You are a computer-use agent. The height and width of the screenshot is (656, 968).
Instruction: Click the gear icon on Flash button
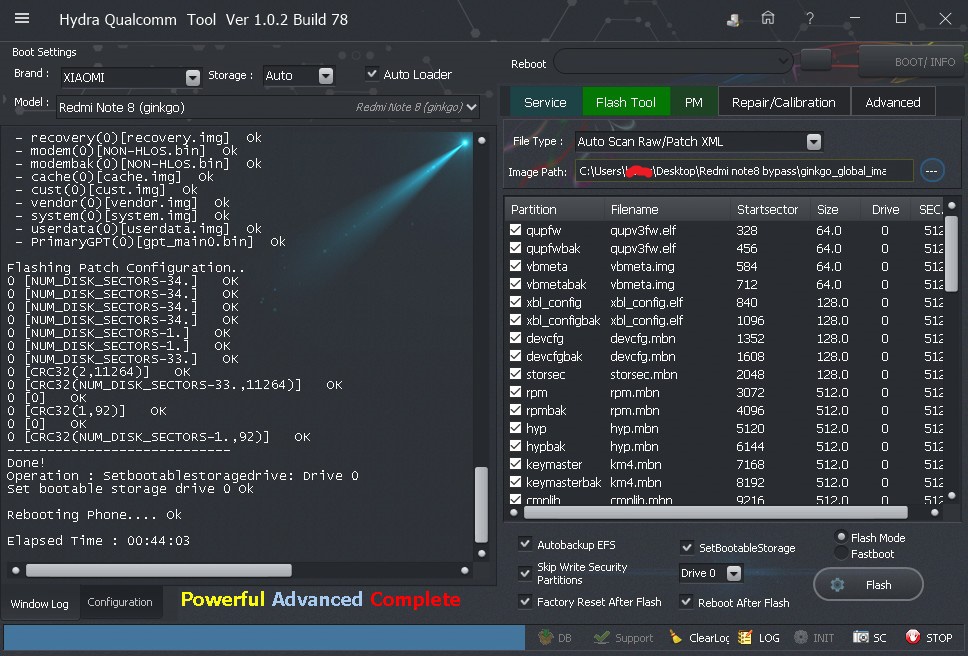(837, 584)
